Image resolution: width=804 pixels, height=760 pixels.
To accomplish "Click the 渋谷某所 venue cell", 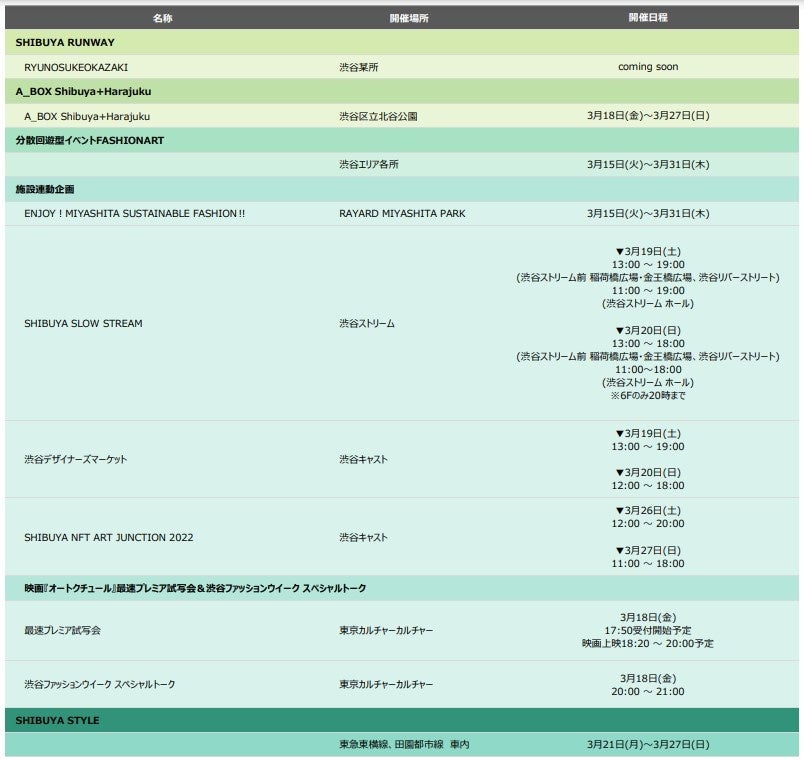I will click(x=358, y=67).
